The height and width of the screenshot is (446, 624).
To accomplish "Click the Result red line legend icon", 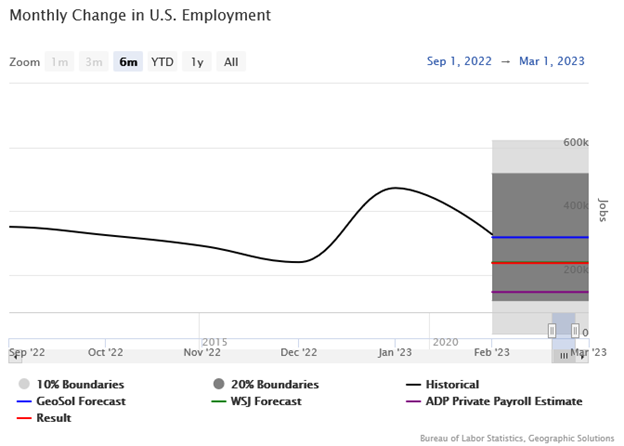I will pos(23,418).
